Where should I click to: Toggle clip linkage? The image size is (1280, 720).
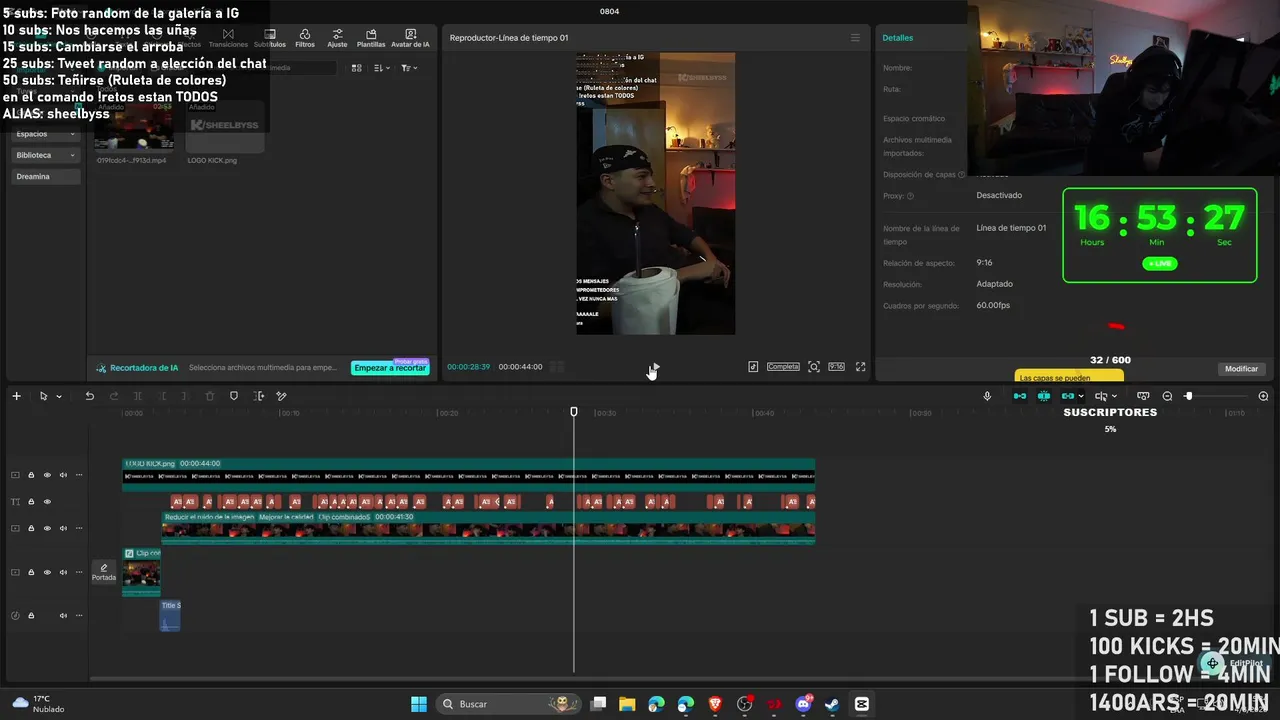(1068, 396)
